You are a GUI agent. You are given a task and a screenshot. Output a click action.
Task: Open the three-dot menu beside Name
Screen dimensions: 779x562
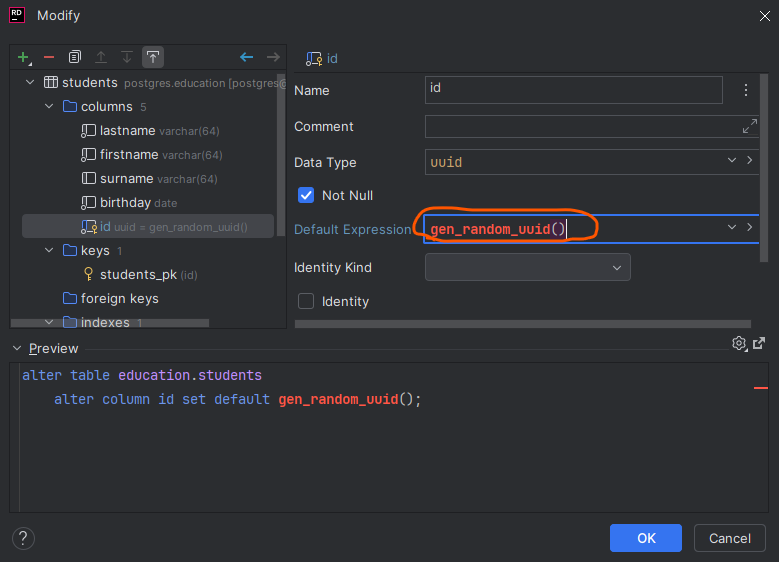pyautogui.click(x=746, y=90)
